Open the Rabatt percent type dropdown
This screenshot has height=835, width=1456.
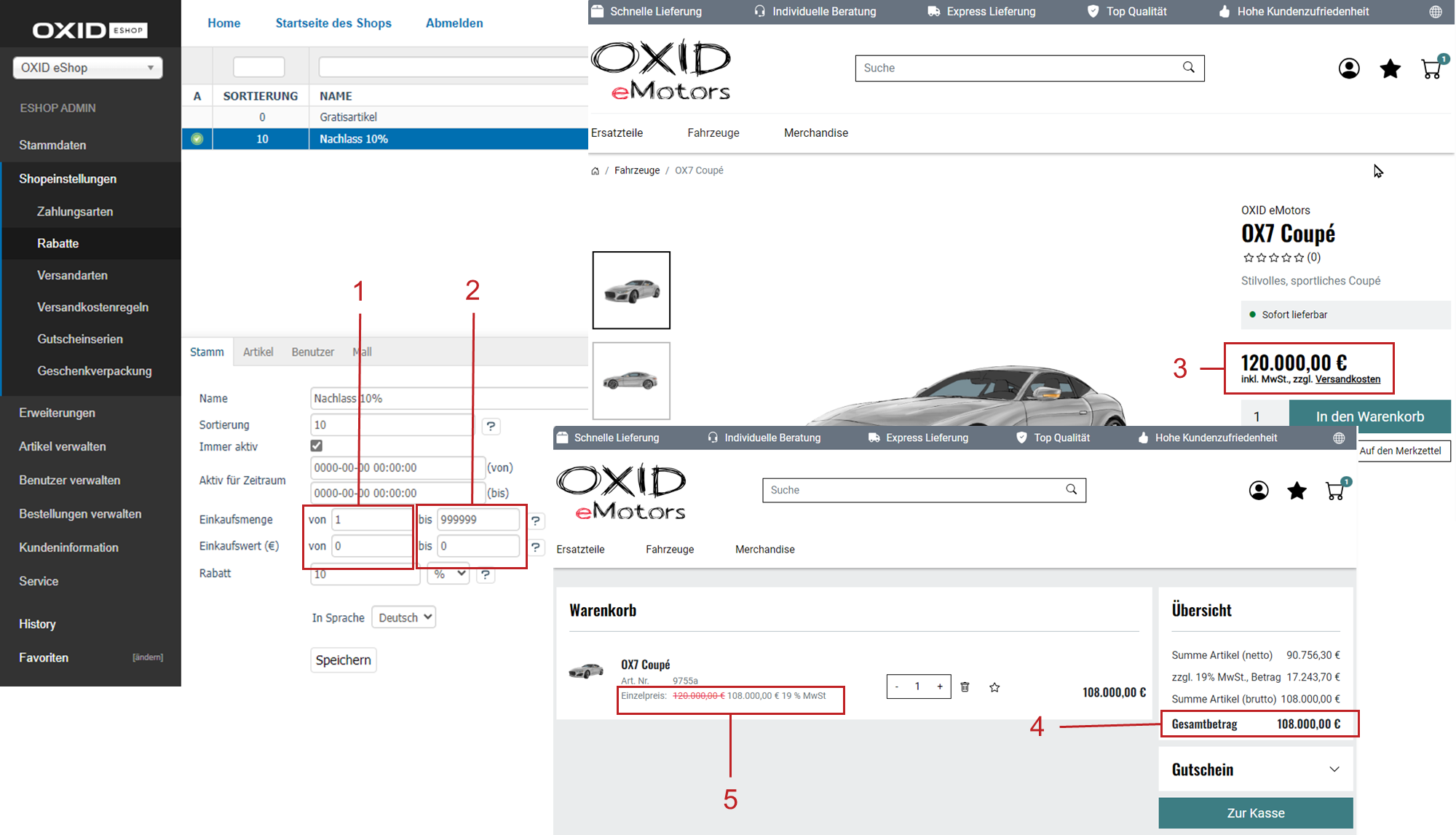pyautogui.click(x=448, y=574)
